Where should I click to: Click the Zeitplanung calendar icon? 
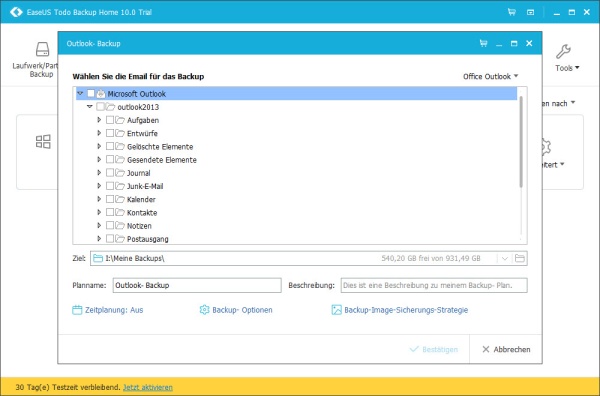tap(77, 310)
